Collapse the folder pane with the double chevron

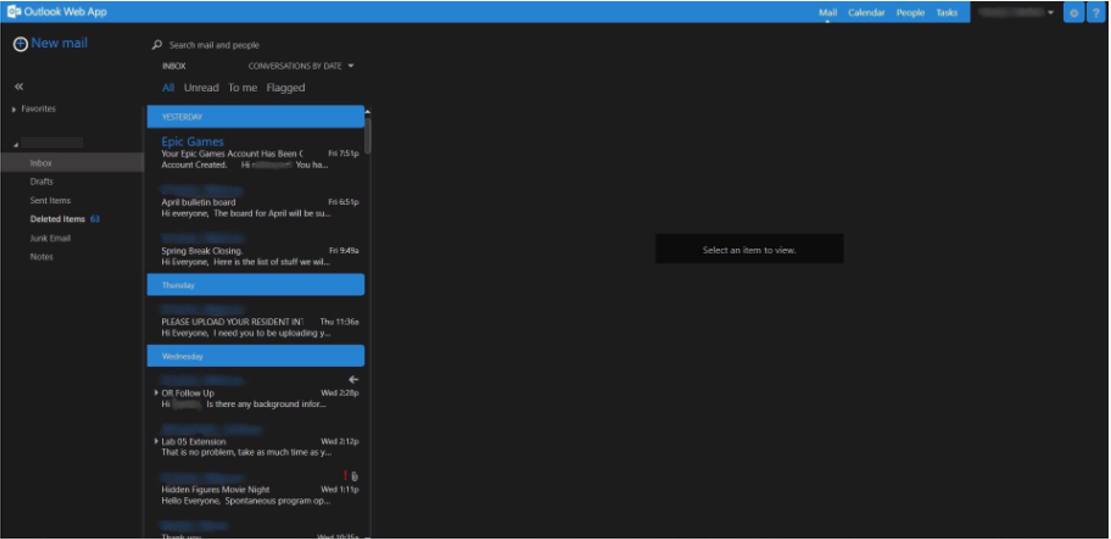click(19, 86)
